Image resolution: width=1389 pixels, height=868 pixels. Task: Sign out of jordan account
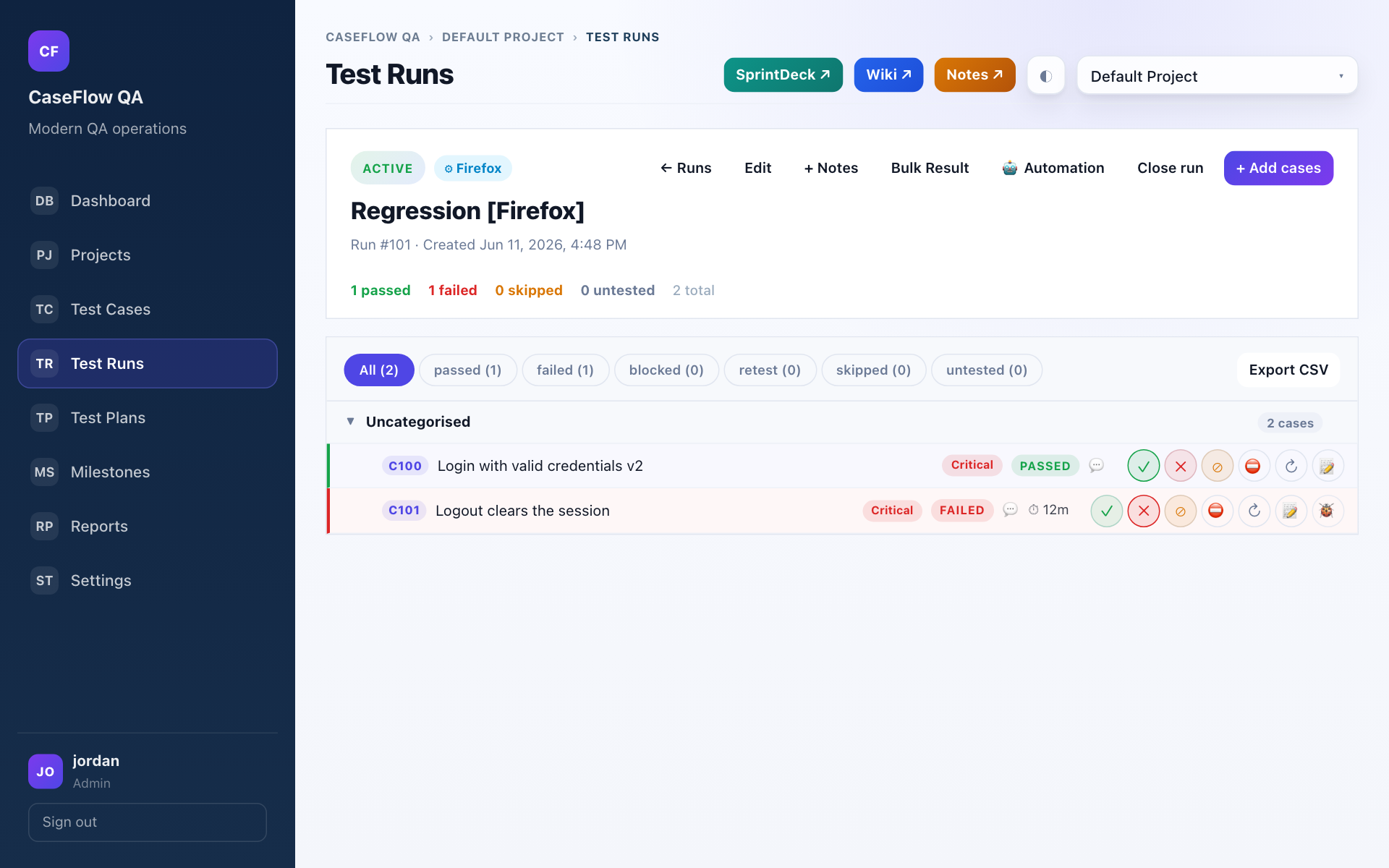tap(148, 822)
